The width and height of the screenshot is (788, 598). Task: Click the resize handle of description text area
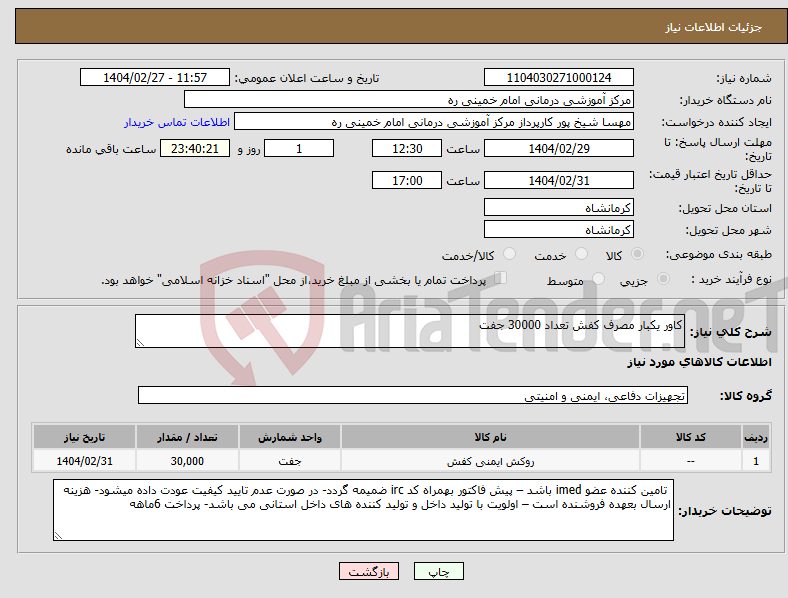(x=140, y=343)
